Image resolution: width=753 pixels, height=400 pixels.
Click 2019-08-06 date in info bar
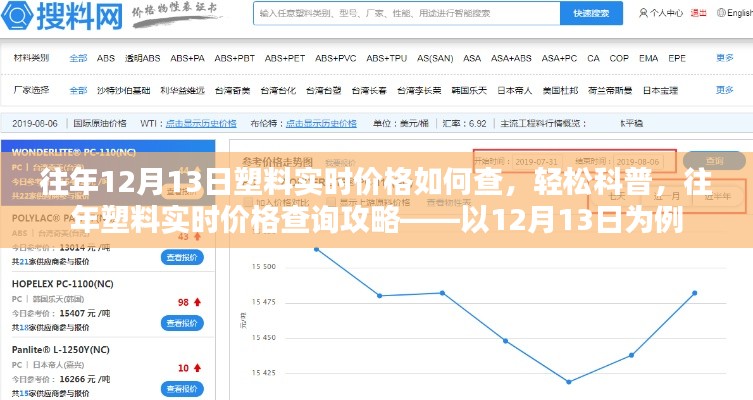[x=35, y=123]
